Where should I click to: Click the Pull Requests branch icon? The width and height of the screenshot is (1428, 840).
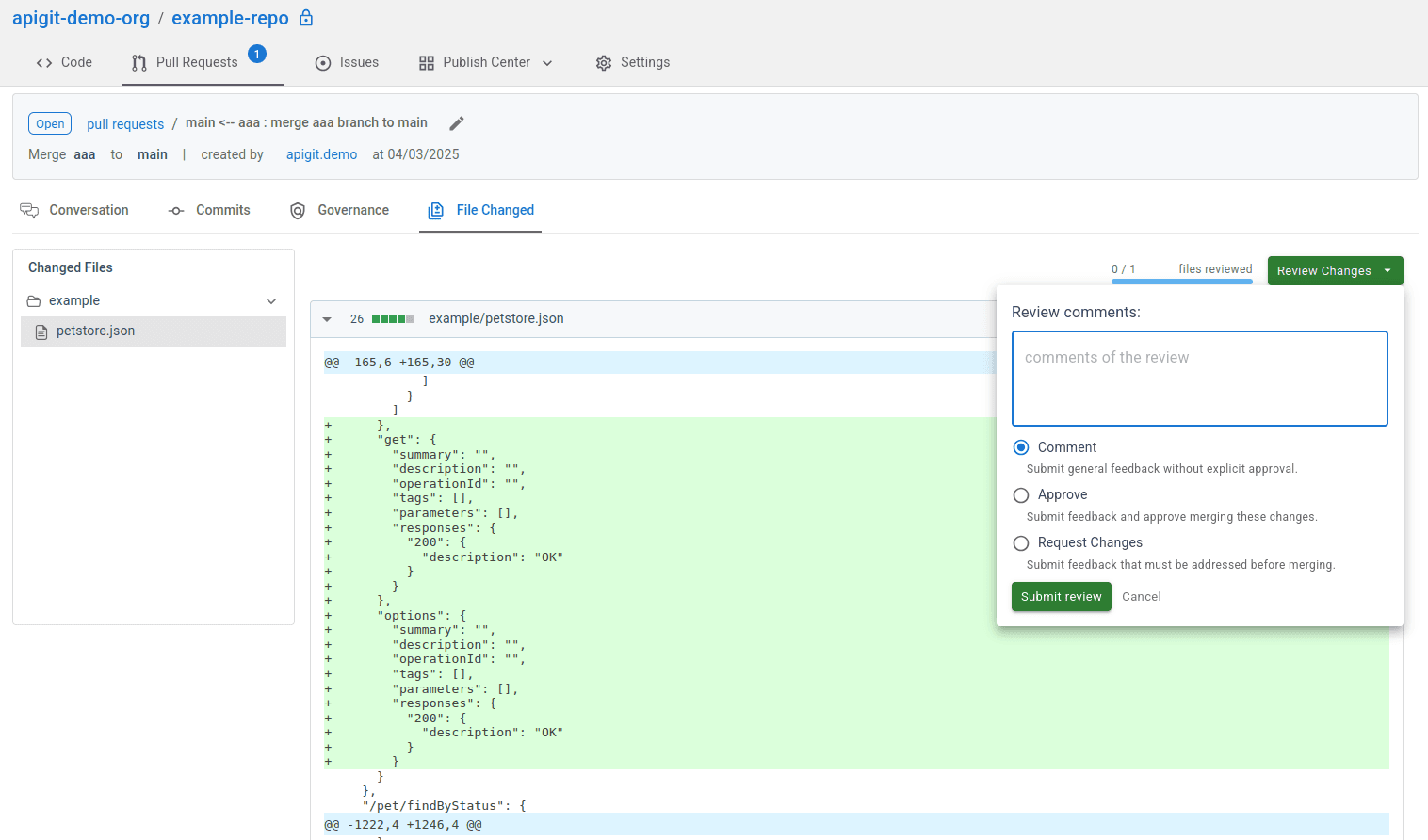coord(139,63)
